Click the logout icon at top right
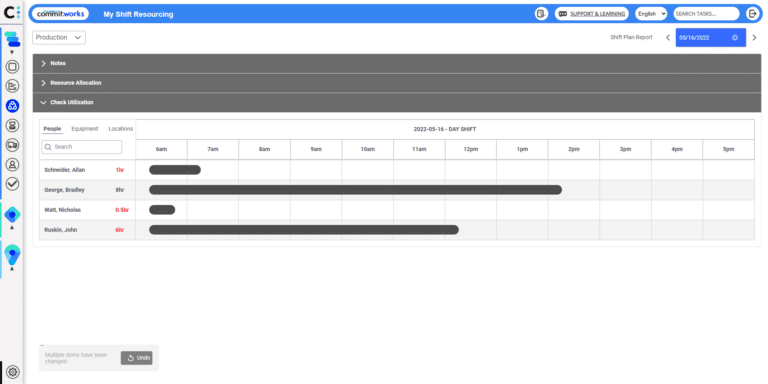 point(752,14)
